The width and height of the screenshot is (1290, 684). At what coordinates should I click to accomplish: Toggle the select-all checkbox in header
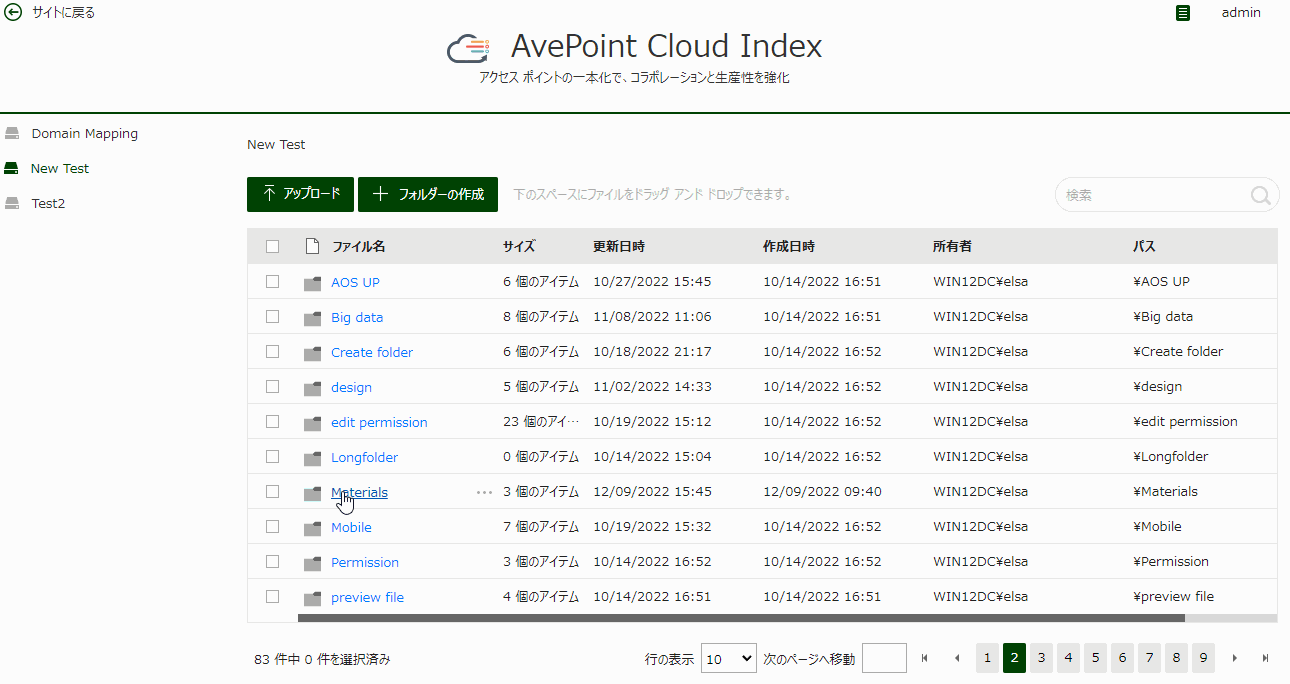(x=272, y=246)
